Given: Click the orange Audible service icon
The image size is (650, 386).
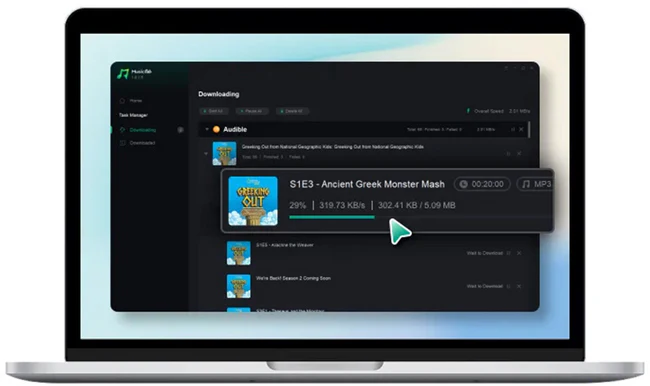Looking at the screenshot, I should click(216, 129).
